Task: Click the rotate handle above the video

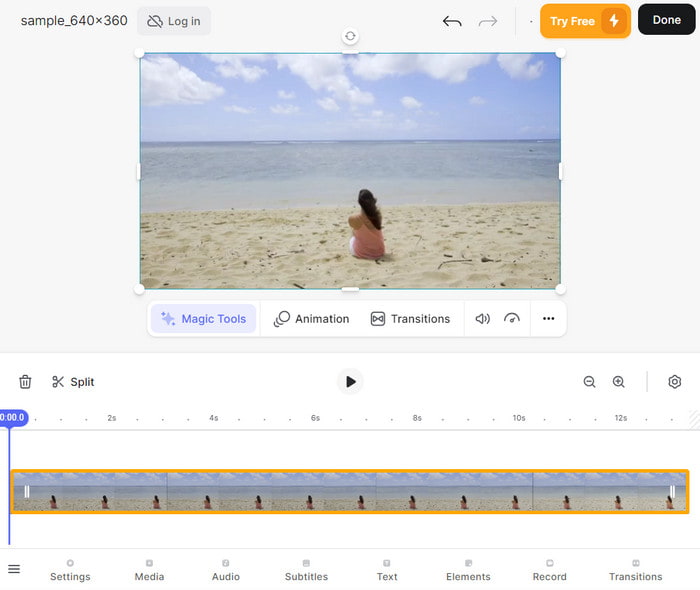Action: pos(350,36)
